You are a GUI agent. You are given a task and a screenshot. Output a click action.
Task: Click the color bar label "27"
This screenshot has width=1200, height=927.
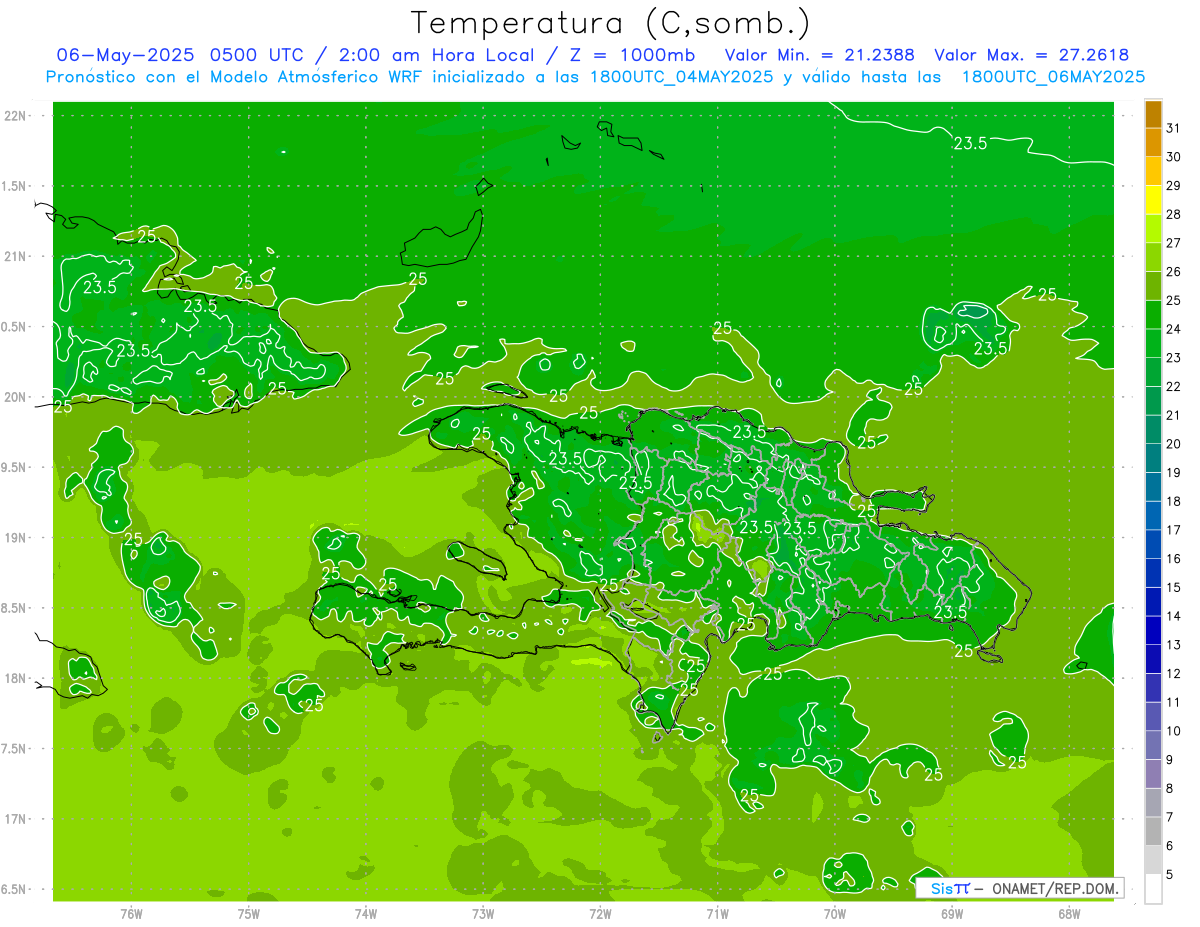click(1174, 243)
